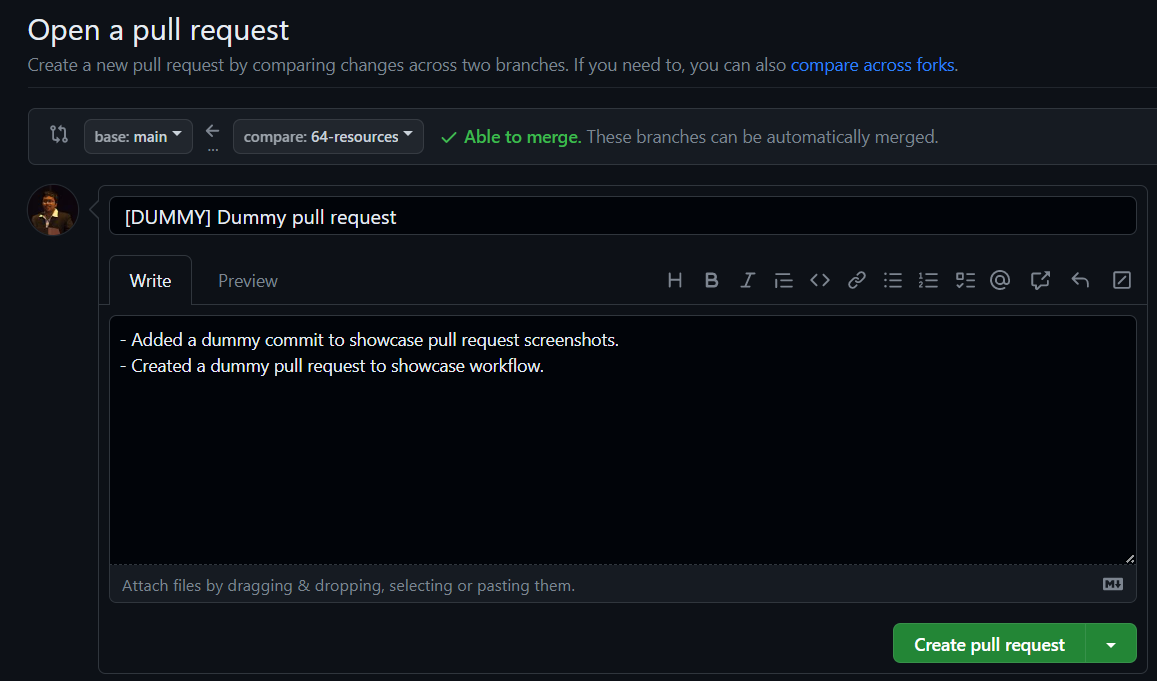Apply italic formatting

pos(747,280)
